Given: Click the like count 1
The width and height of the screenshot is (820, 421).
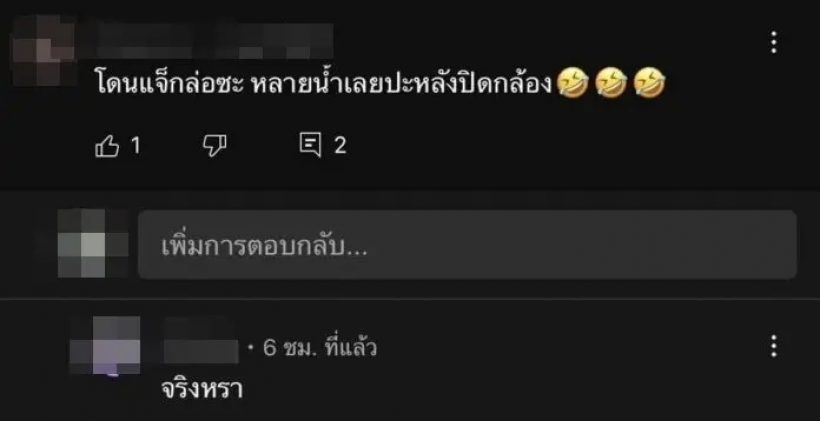Looking at the screenshot, I should (135, 146).
